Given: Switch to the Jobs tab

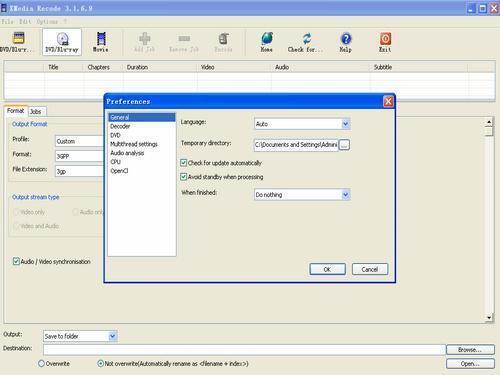Looking at the screenshot, I should click(36, 111).
